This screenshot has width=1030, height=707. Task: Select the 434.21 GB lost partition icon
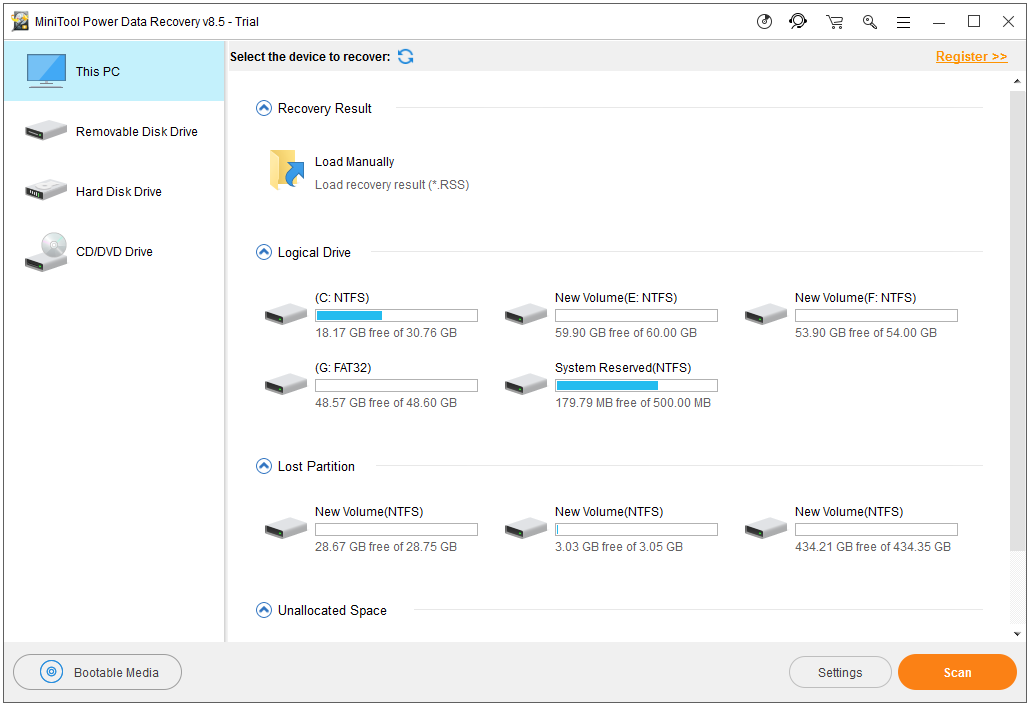[766, 528]
